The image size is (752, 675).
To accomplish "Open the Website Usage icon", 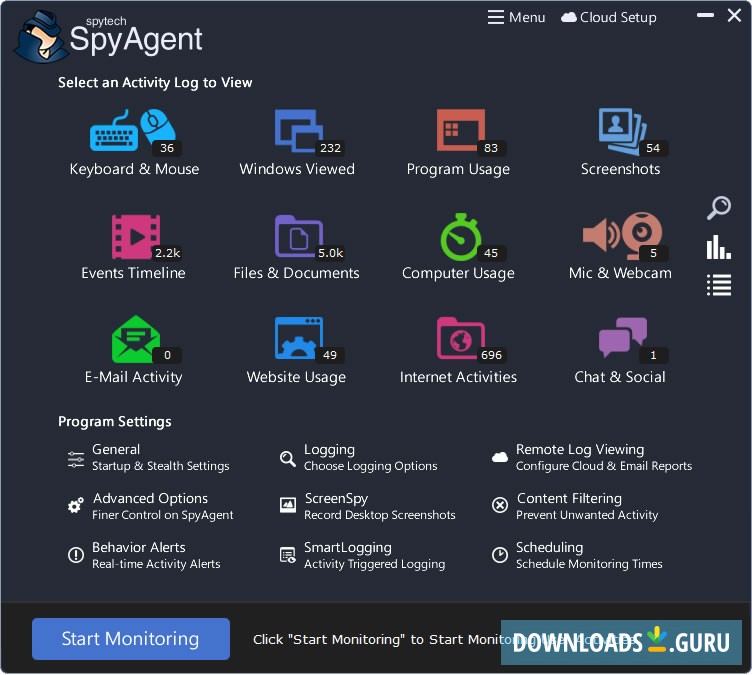I will pos(298,338).
